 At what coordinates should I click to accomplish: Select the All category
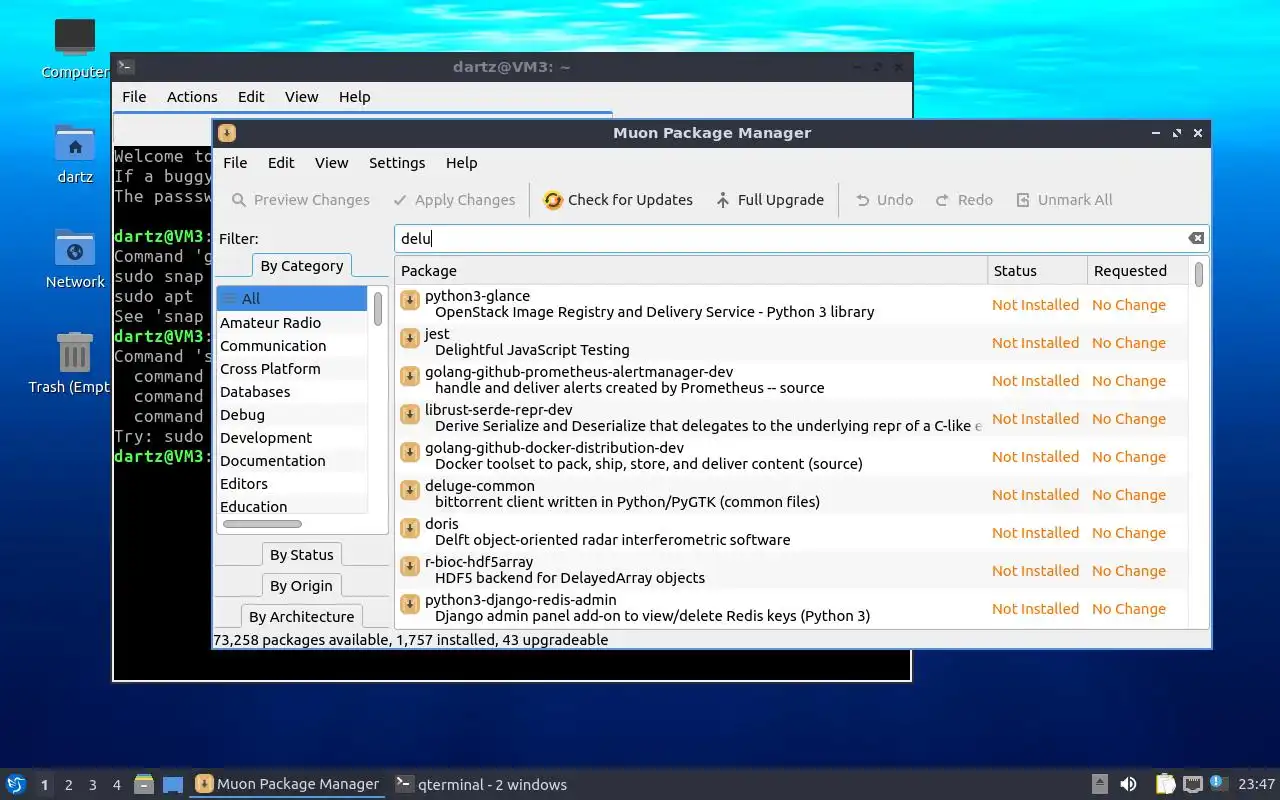point(293,298)
